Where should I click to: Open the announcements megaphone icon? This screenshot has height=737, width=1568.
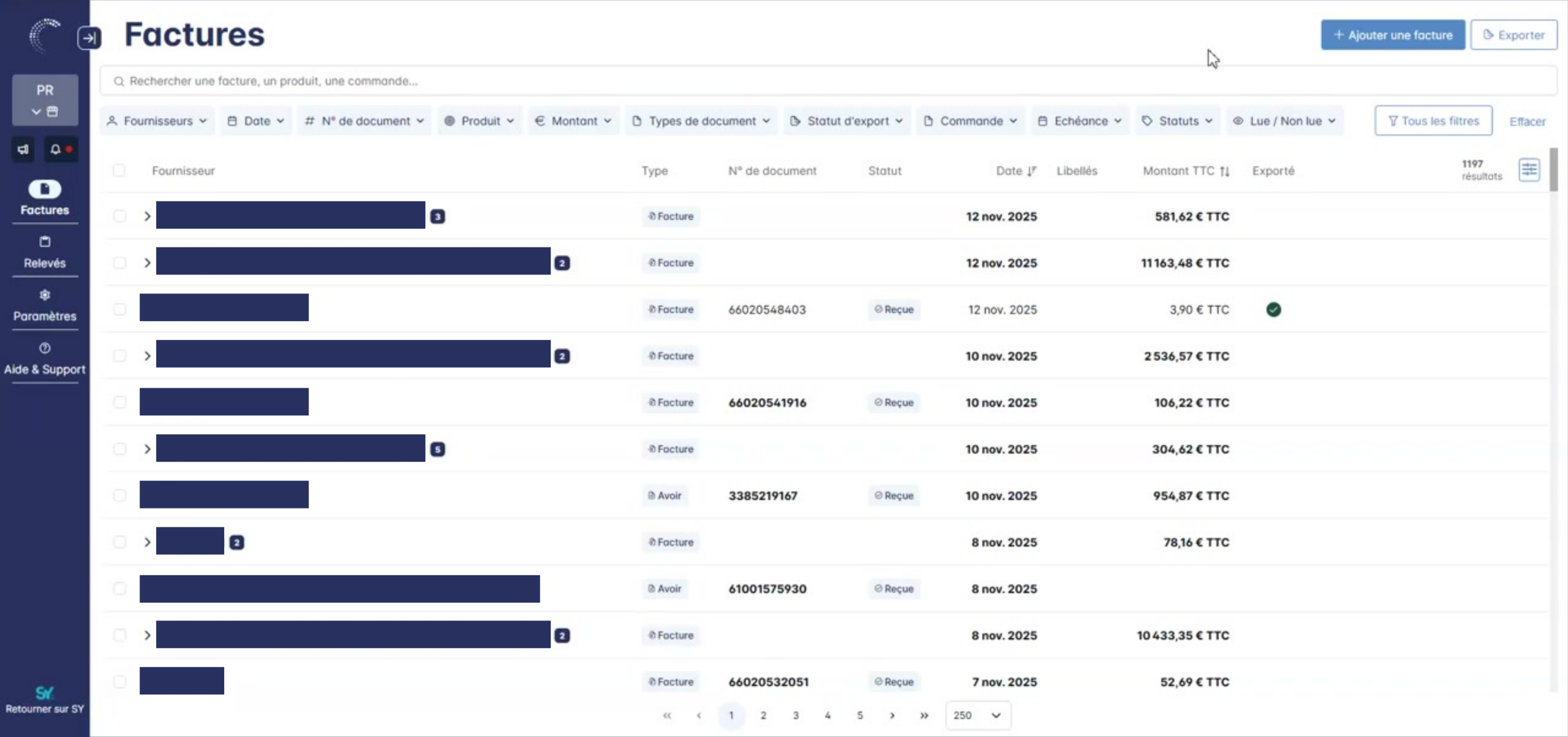(23, 149)
